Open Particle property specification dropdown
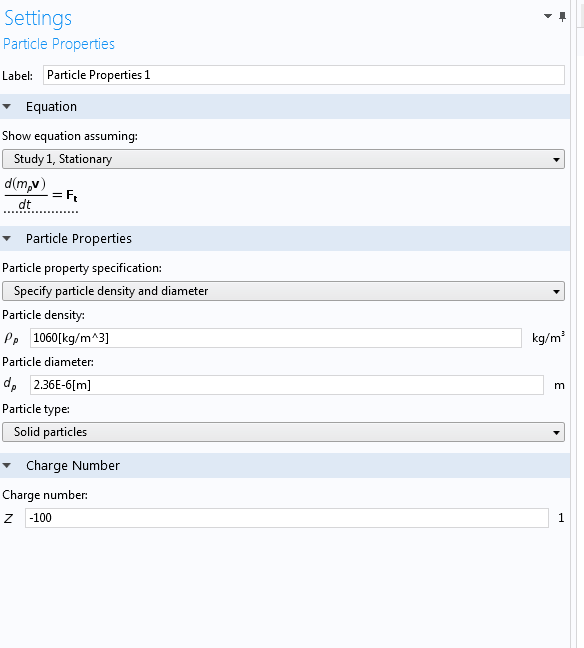Screen dimensions: 584x648 click(x=283, y=291)
